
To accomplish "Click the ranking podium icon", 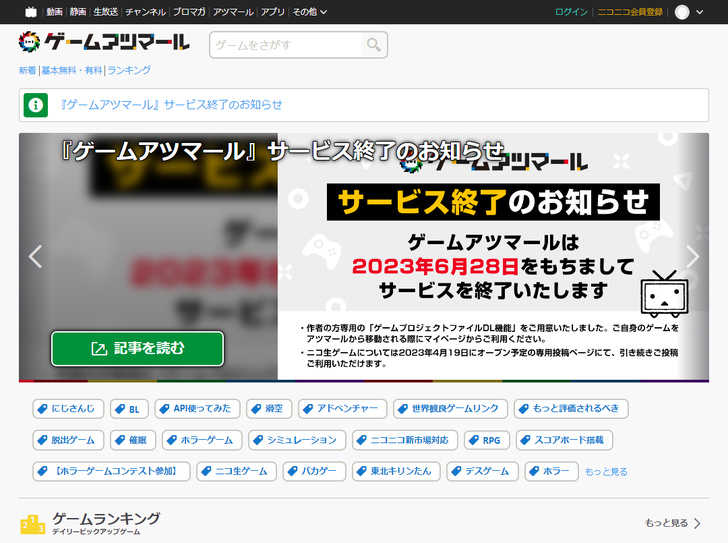I will tap(32, 524).
